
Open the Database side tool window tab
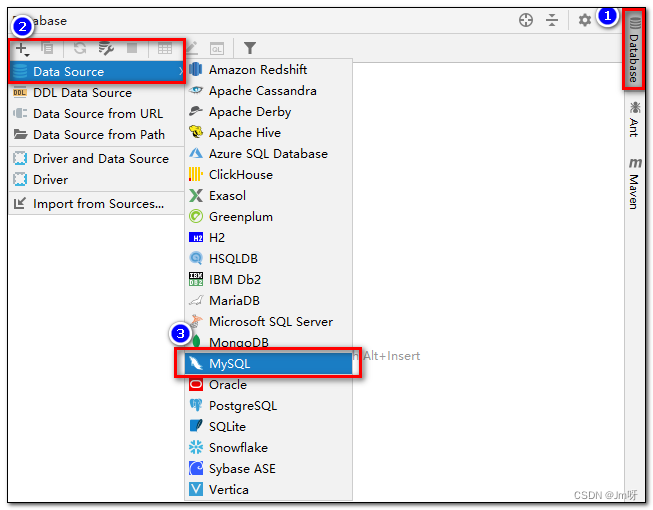[634, 49]
